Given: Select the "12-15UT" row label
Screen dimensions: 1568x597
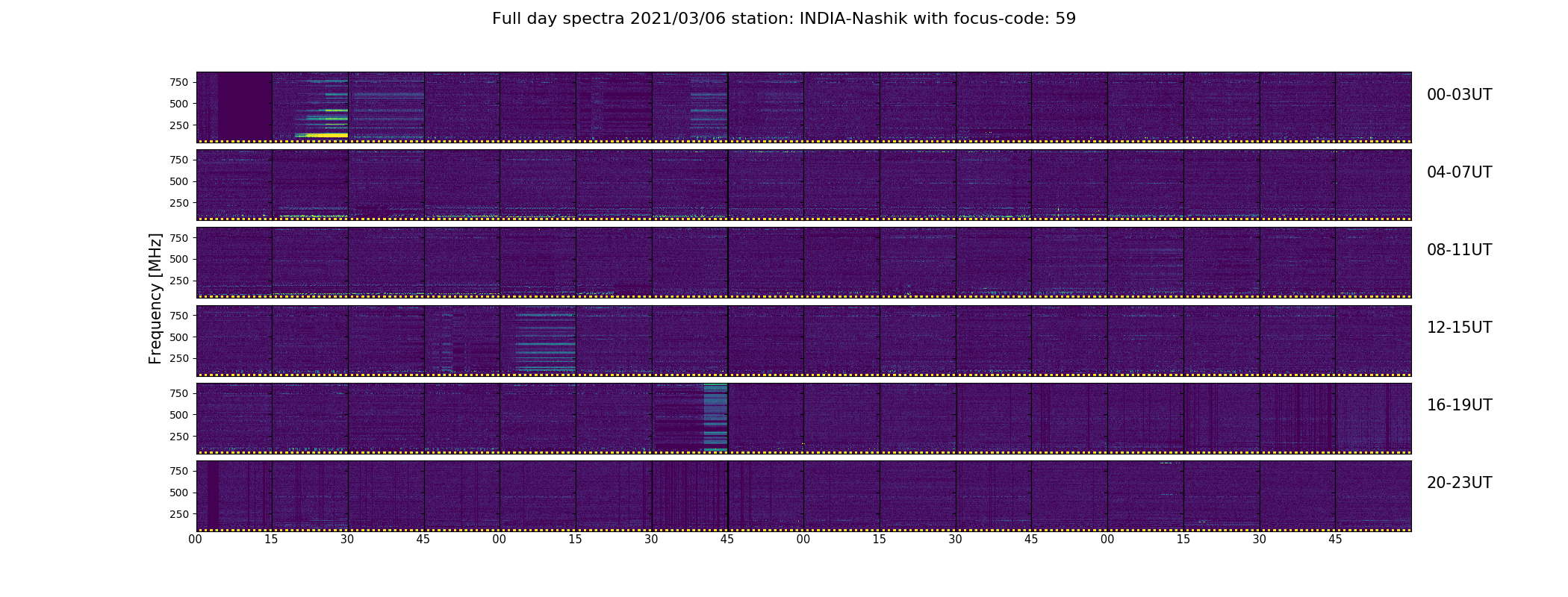Looking at the screenshot, I should 1459,328.
